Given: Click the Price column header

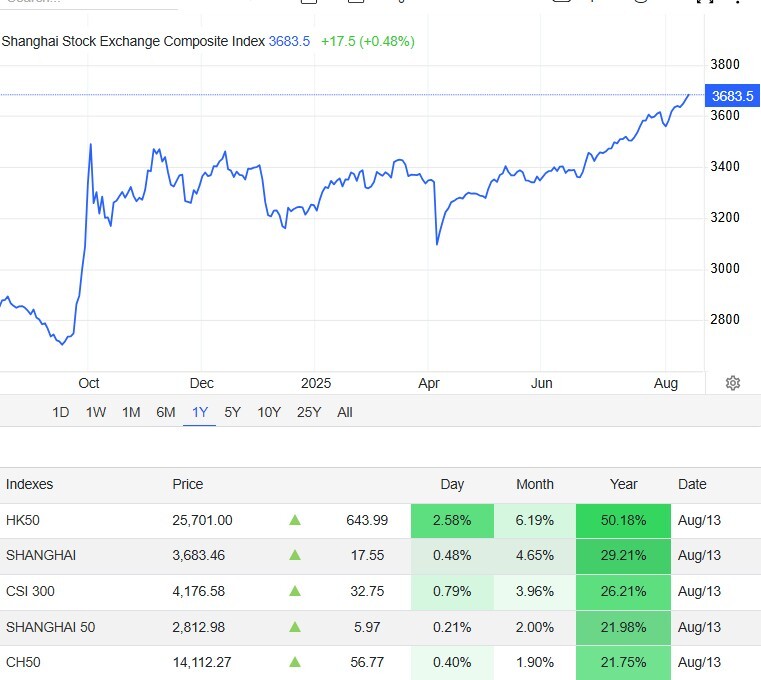Looking at the screenshot, I should point(188,484).
